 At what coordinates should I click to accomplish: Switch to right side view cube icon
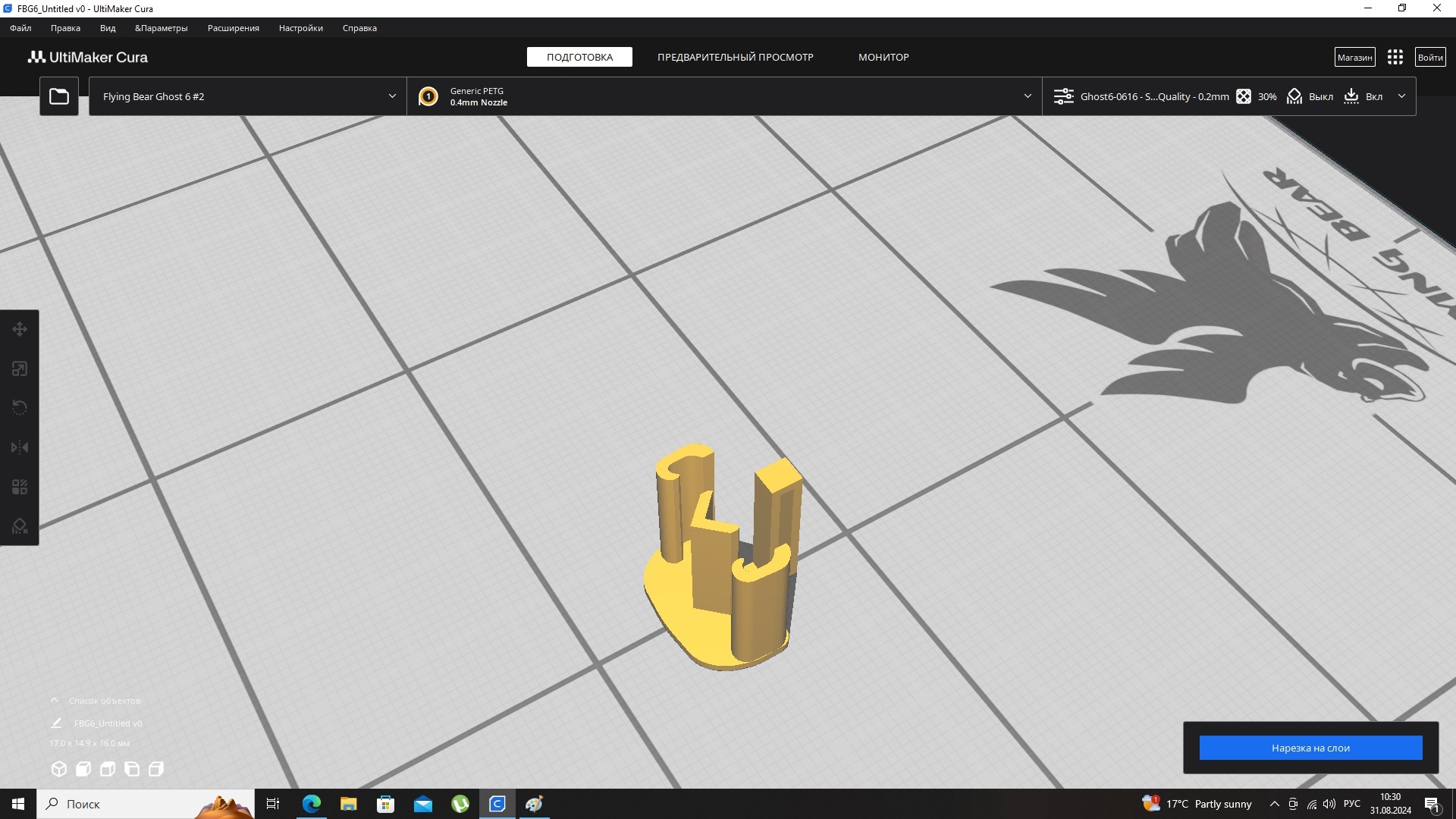[x=156, y=769]
